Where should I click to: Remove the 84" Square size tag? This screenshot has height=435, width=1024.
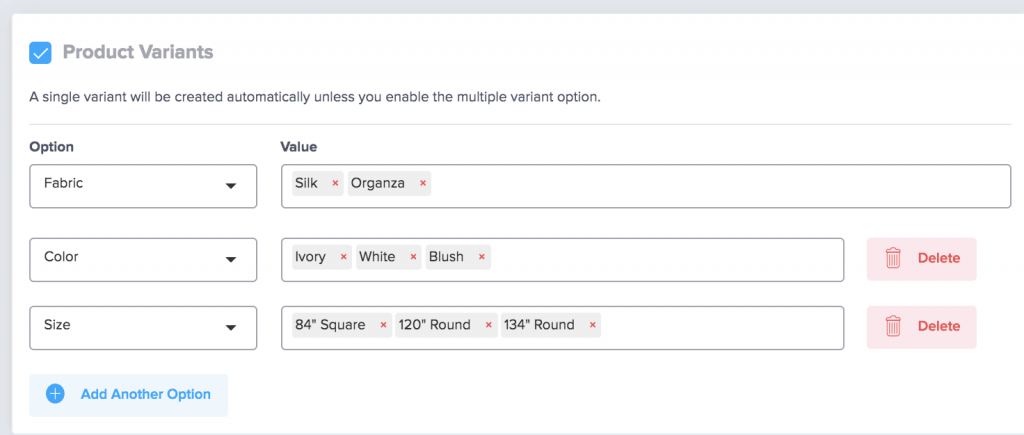(x=383, y=325)
